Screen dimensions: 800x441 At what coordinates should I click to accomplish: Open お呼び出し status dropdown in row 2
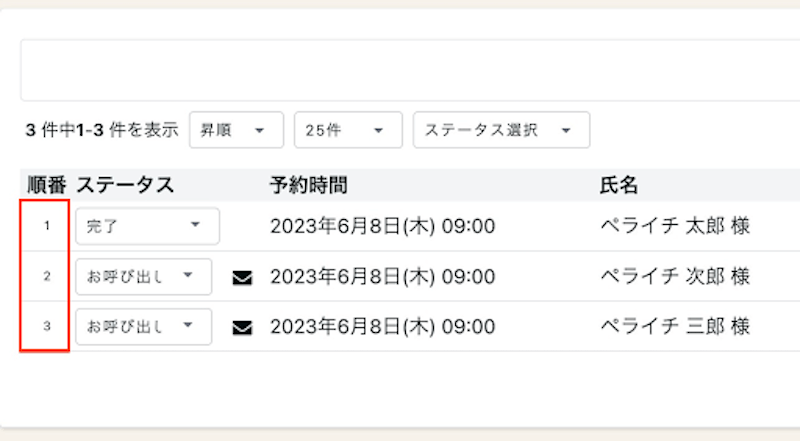[143, 277]
